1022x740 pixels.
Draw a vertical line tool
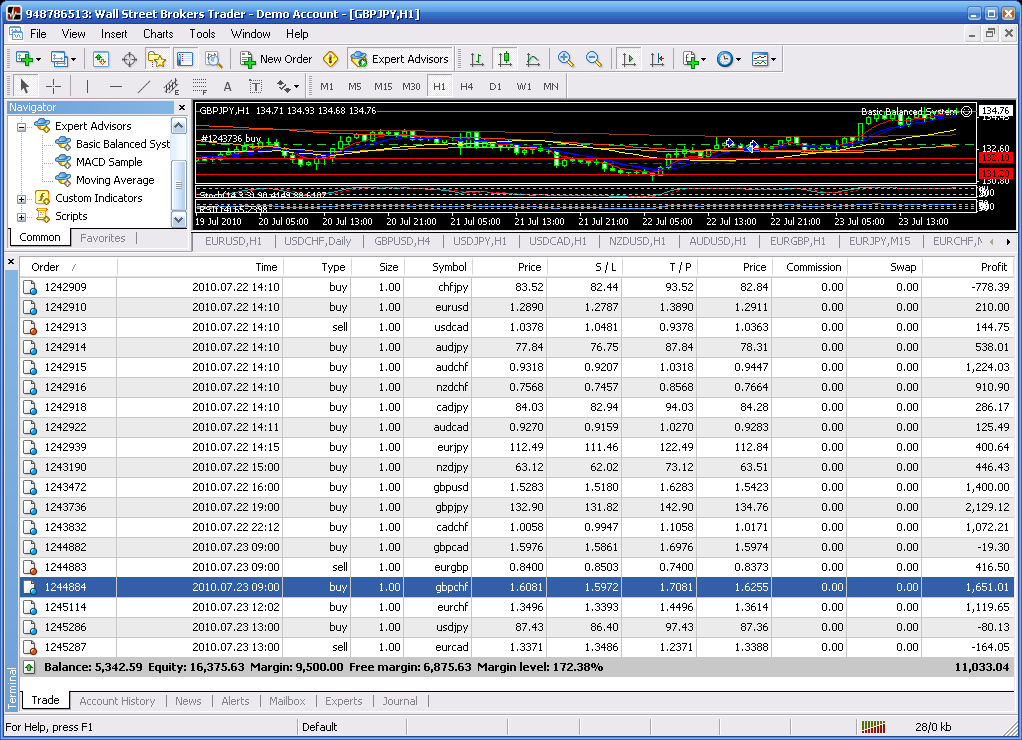pyautogui.click(x=87, y=86)
